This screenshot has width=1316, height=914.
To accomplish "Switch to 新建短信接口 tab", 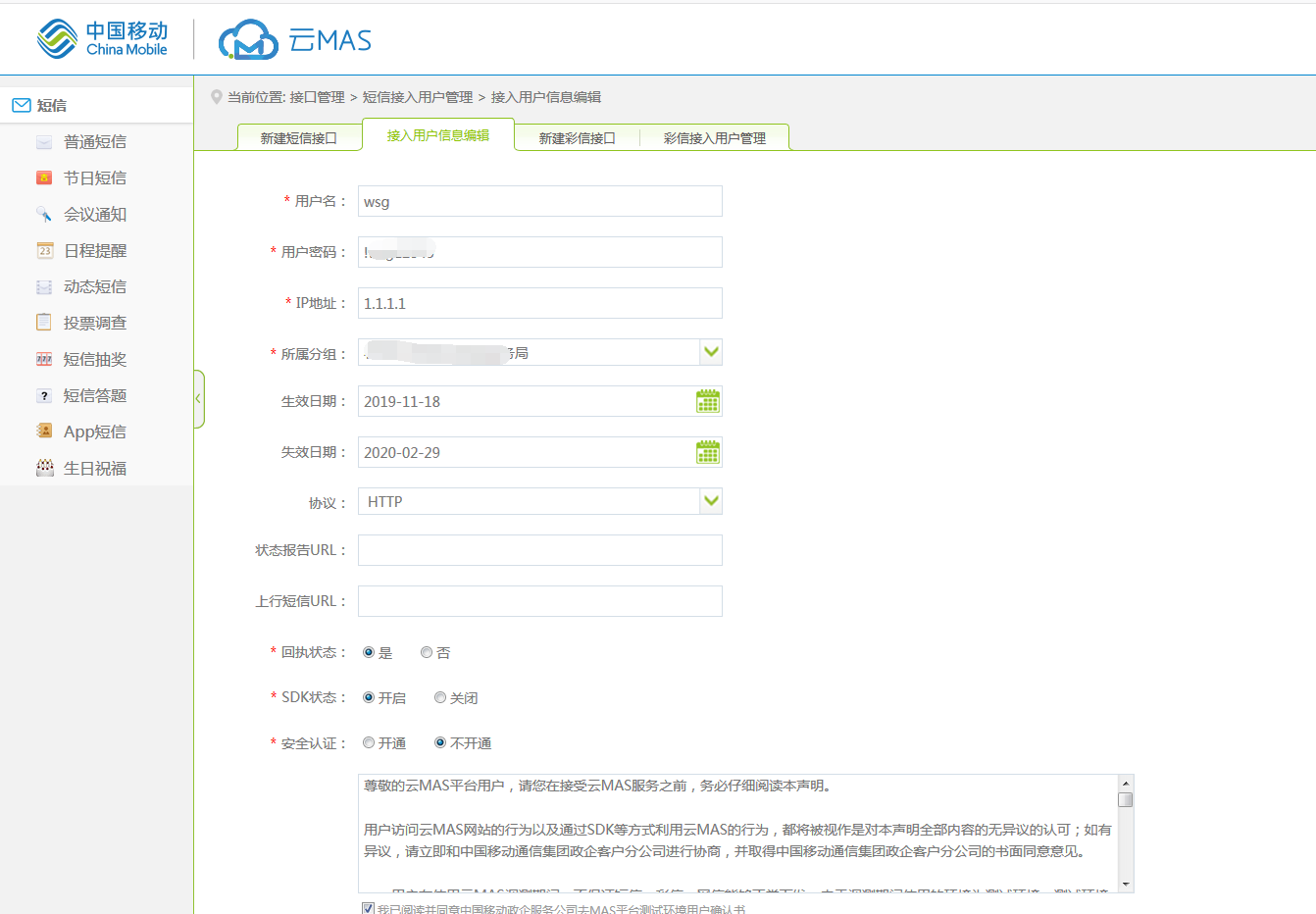I will tap(298, 138).
